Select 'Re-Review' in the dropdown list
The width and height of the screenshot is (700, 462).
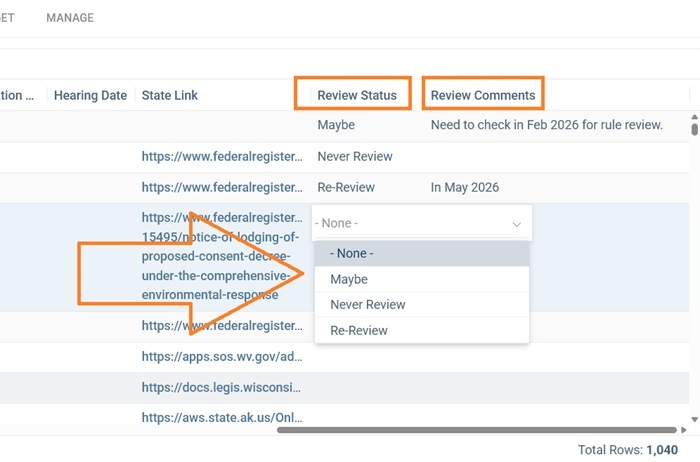(x=358, y=331)
